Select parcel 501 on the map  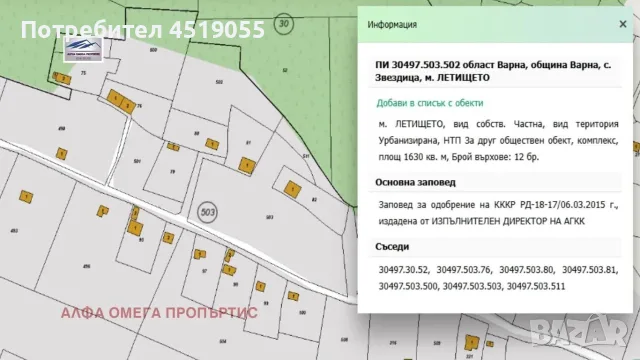(x=137, y=162)
